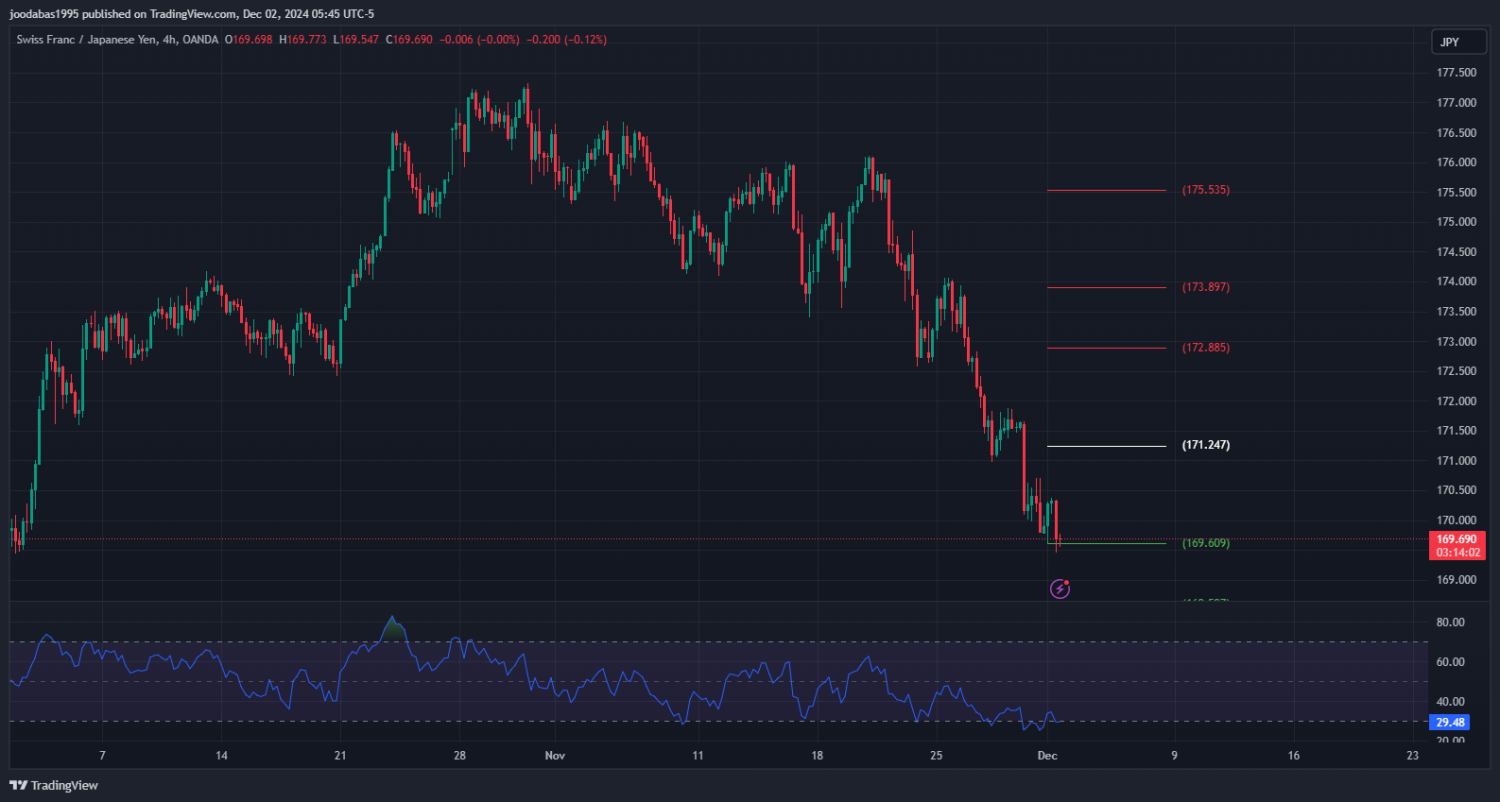Click 171.000 on the price axis
The width and height of the screenshot is (1500, 802).
[x=1457, y=461]
